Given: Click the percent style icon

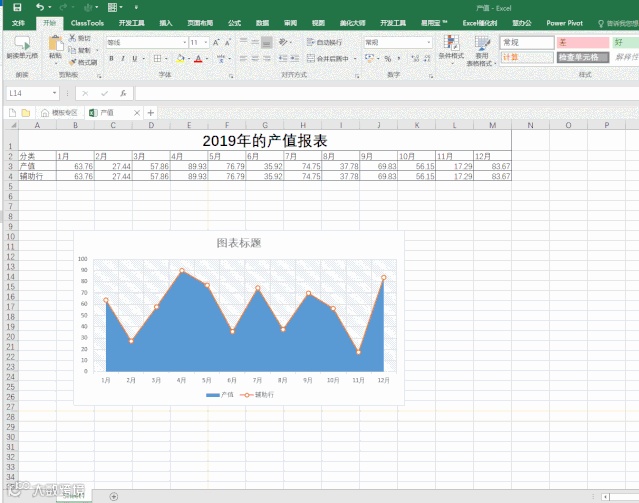Looking at the screenshot, I should [388, 59].
